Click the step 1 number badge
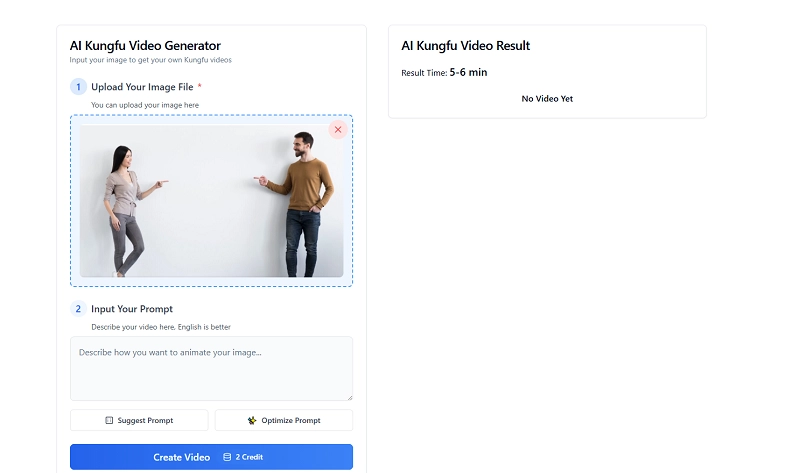The width and height of the screenshot is (800, 473). tap(78, 87)
